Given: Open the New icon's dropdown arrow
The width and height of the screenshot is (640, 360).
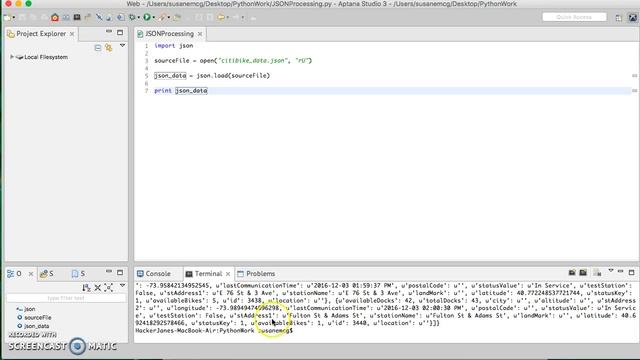Looking at the screenshot, I should click(13, 18).
